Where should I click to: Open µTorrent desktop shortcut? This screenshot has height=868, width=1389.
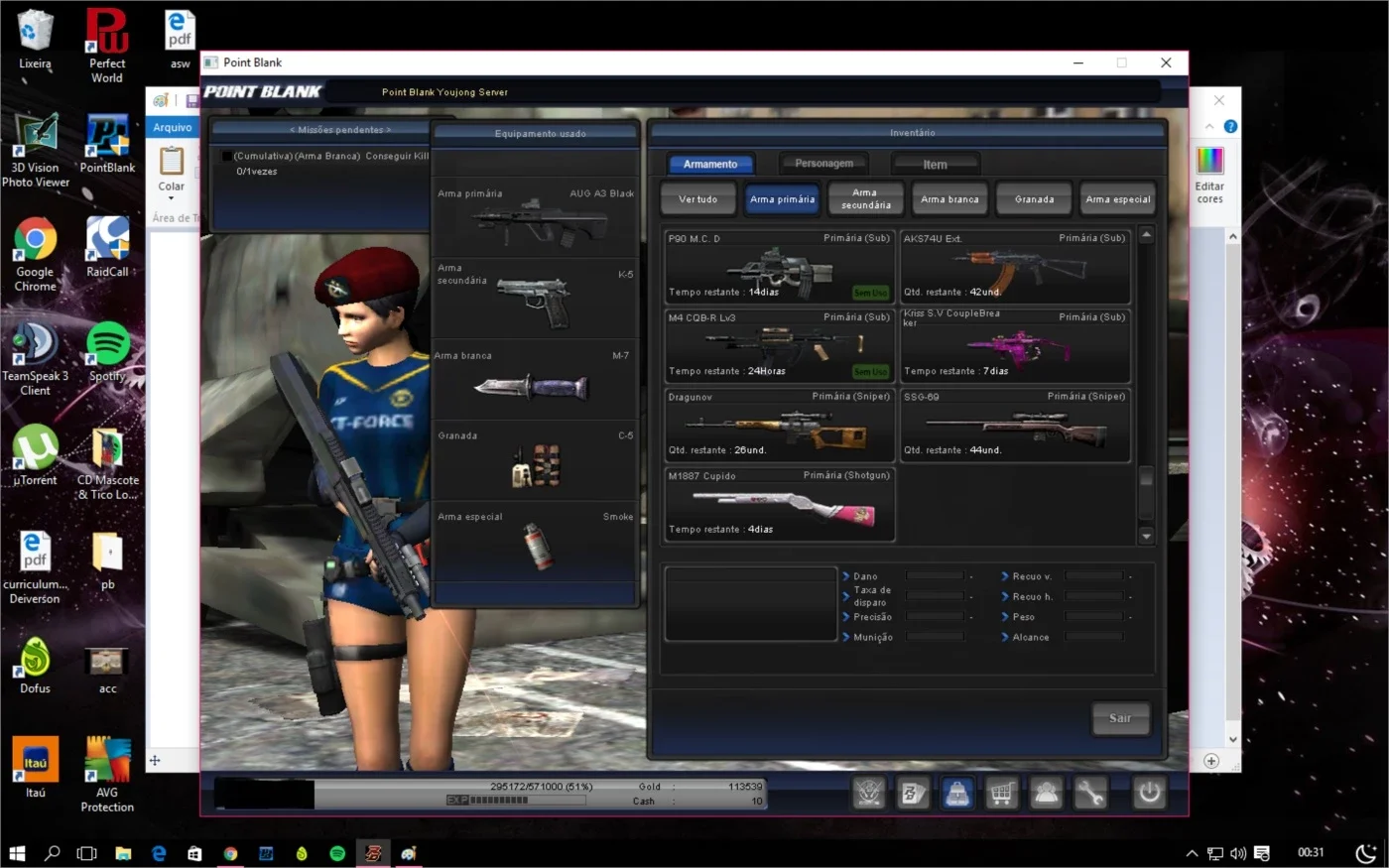pyautogui.click(x=35, y=456)
